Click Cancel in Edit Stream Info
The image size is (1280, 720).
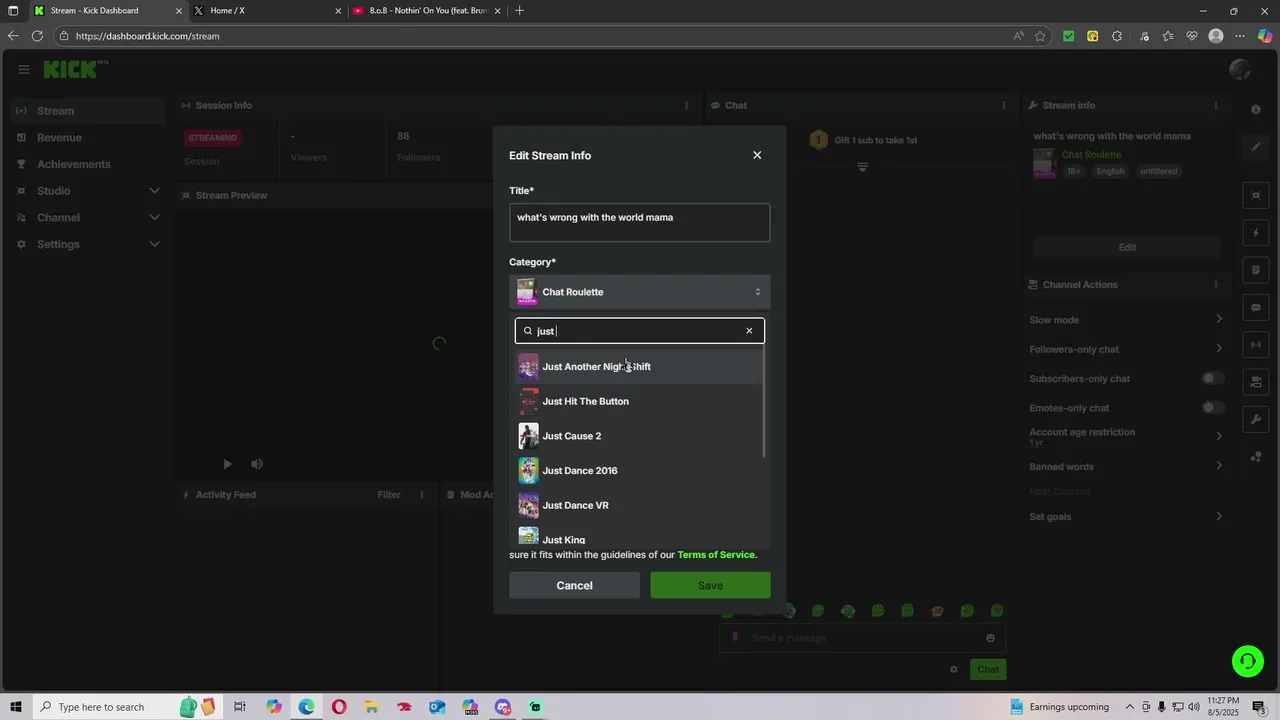574,585
